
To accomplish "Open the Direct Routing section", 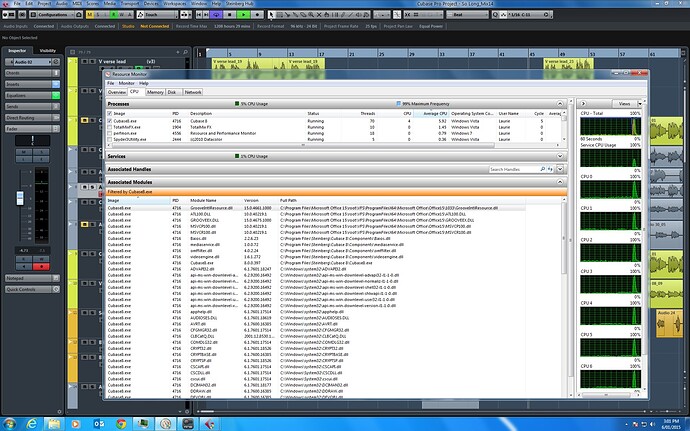I will (33, 118).
